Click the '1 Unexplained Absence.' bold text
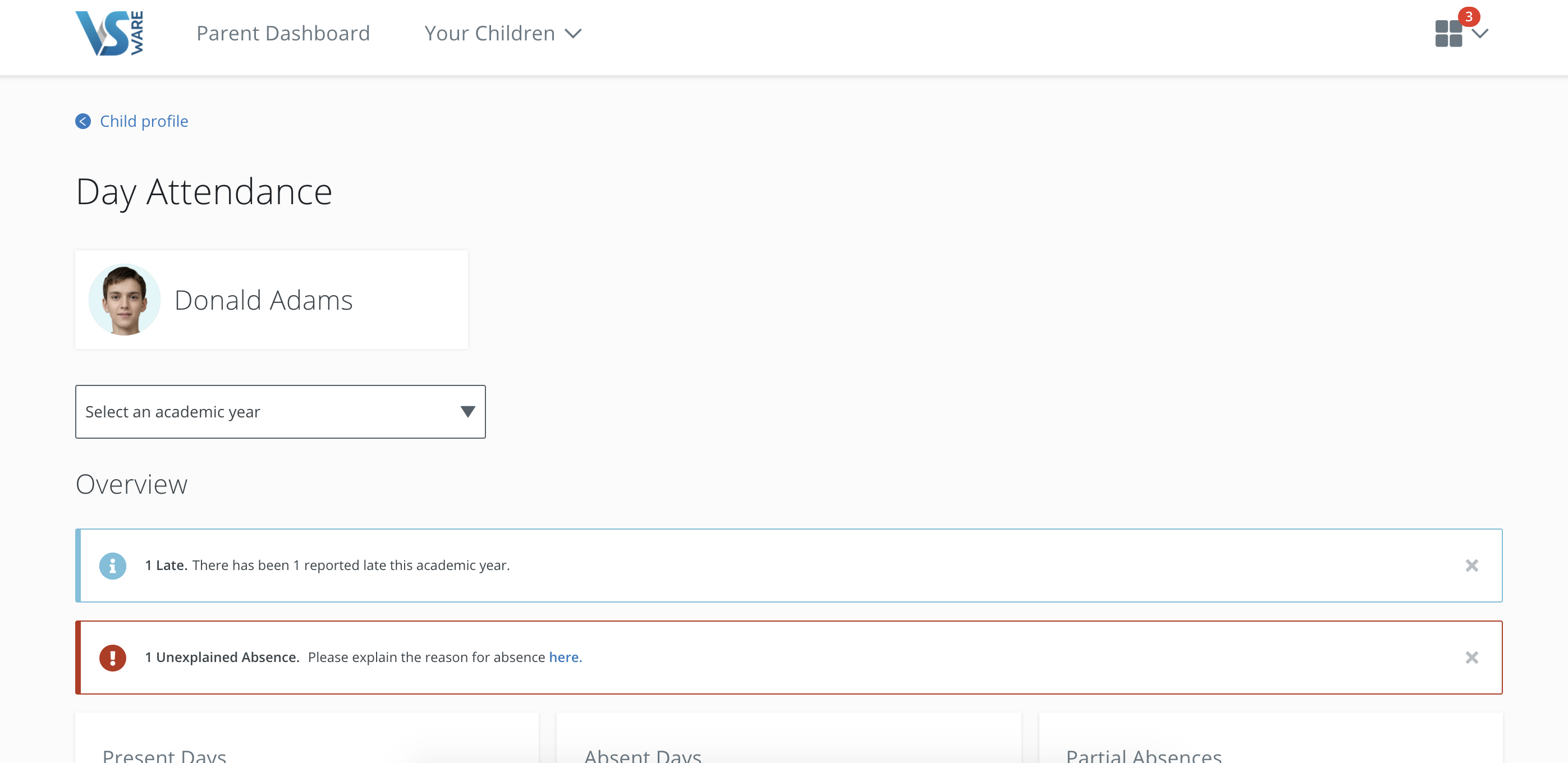The width and height of the screenshot is (1568, 763). click(222, 657)
